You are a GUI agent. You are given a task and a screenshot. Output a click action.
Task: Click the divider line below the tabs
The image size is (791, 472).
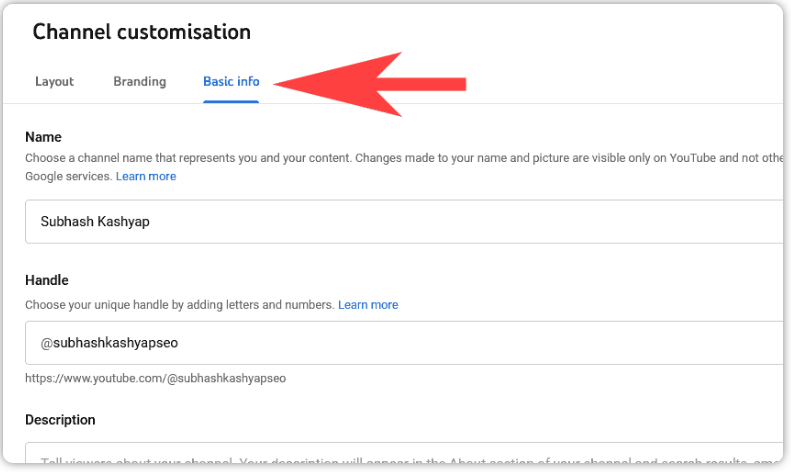tap(393, 104)
